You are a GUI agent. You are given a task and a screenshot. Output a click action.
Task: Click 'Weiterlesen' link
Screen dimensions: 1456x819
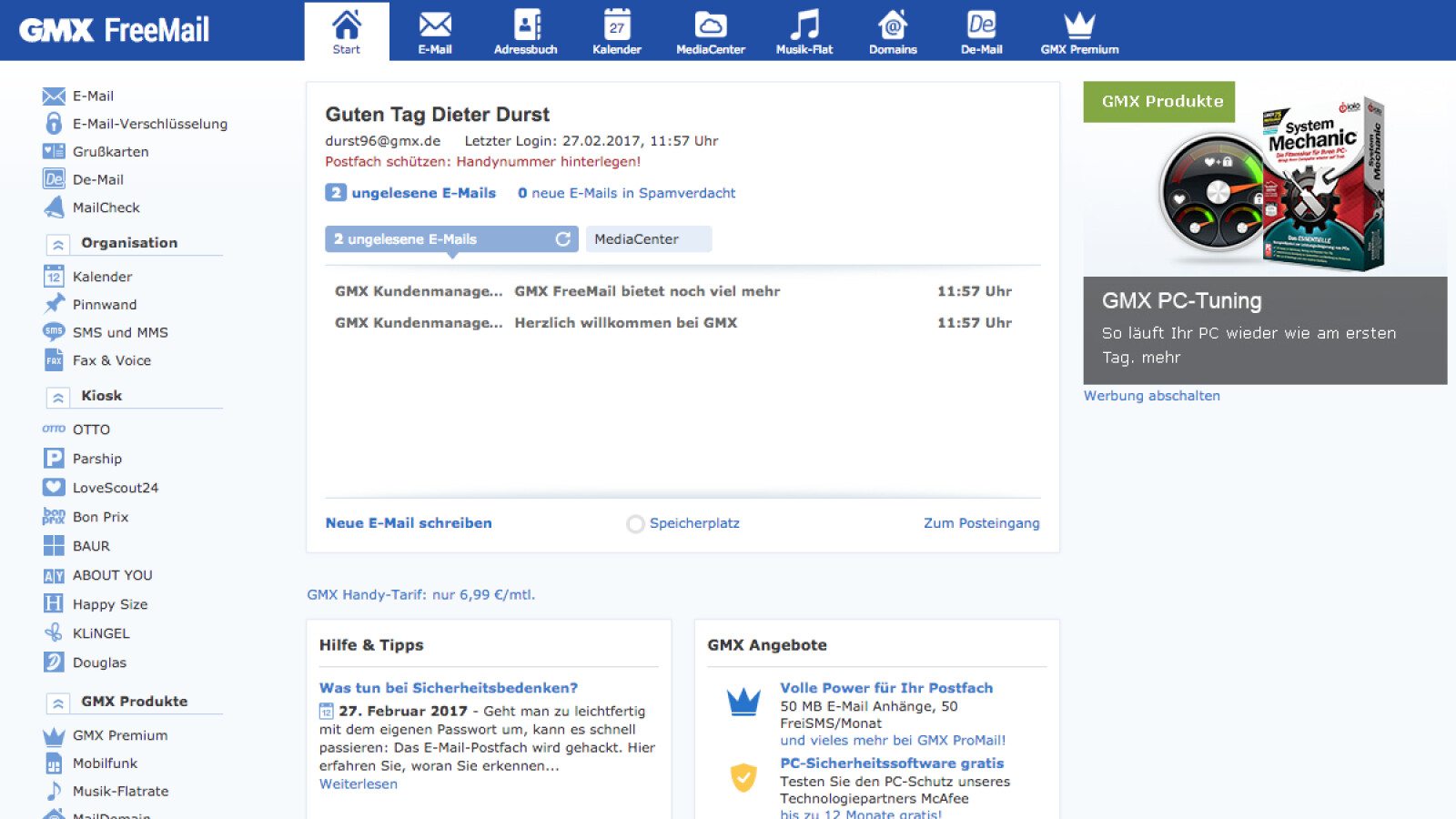pos(358,784)
